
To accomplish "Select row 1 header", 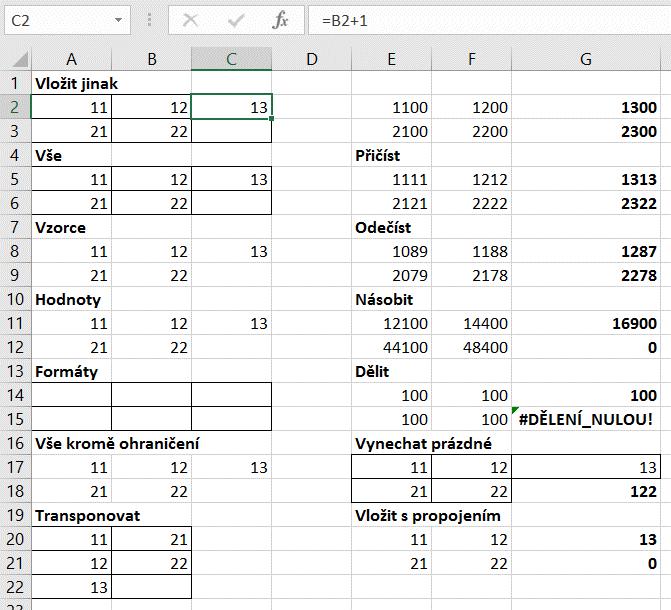I will click(x=15, y=83).
